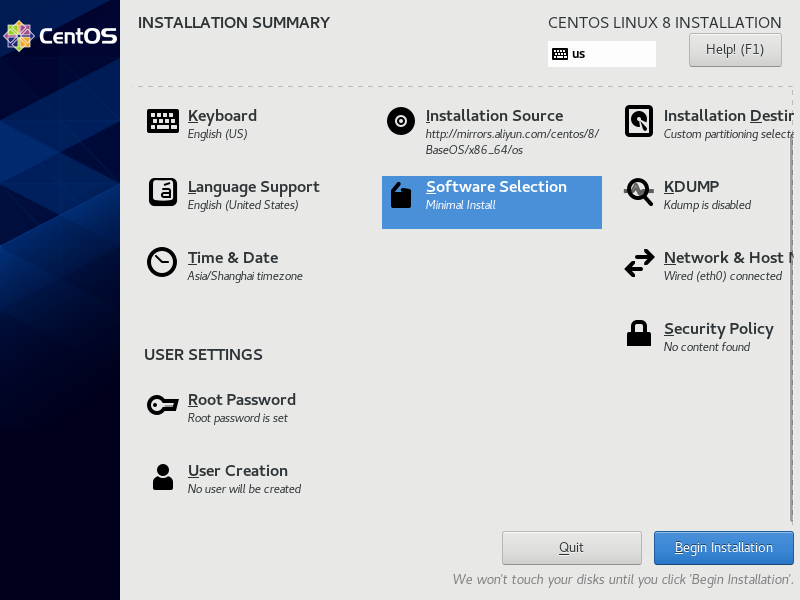
Task: Click the Time & Date clock icon
Action: click(x=162, y=262)
